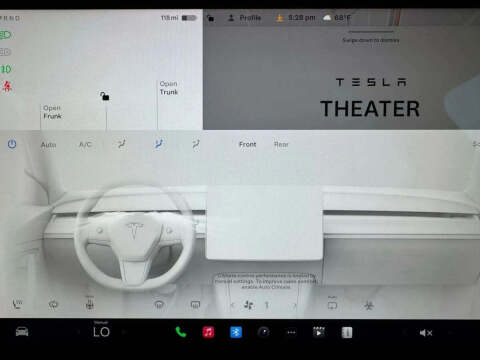480x360 pixels.
Task: Tap the 118 mi battery range indicator
Action: click(x=178, y=18)
